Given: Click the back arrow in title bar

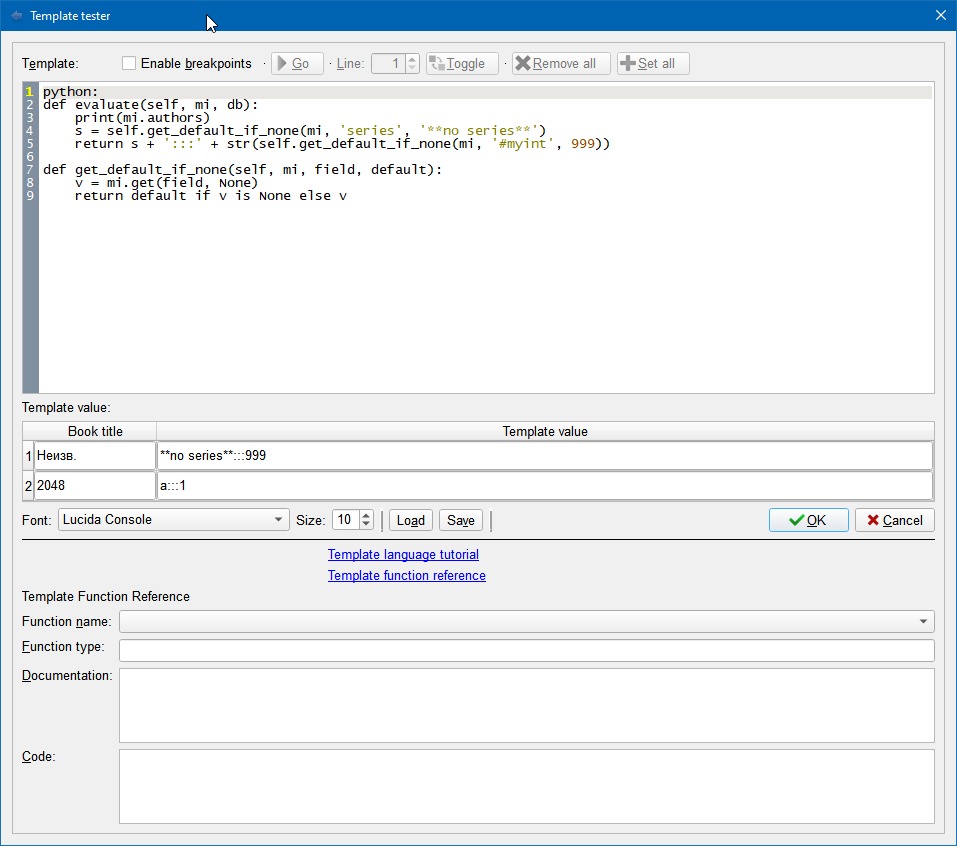Looking at the screenshot, I should pyautogui.click(x=16, y=16).
